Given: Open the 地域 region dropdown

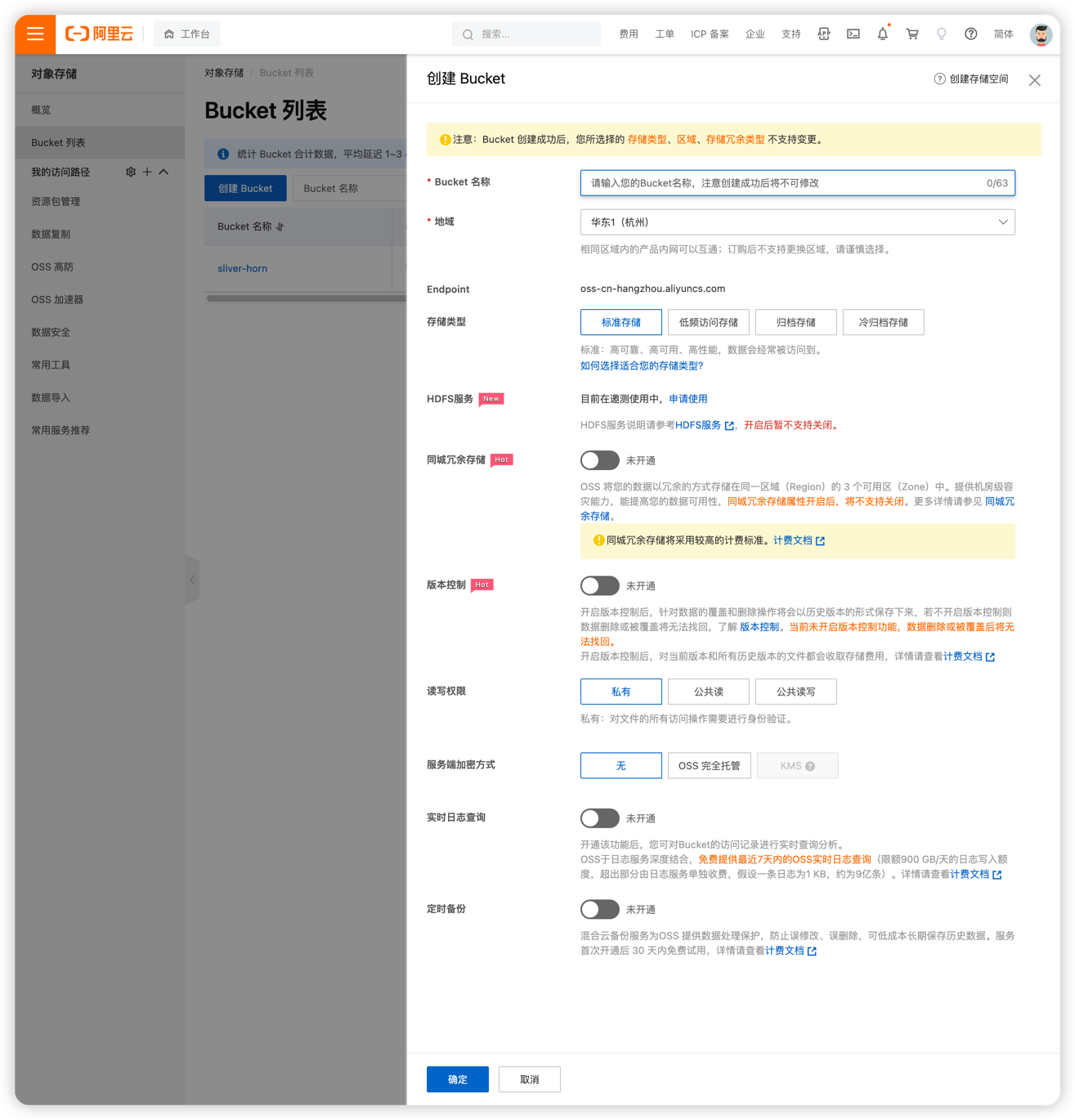Looking at the screenshot, I should point(797,222).
